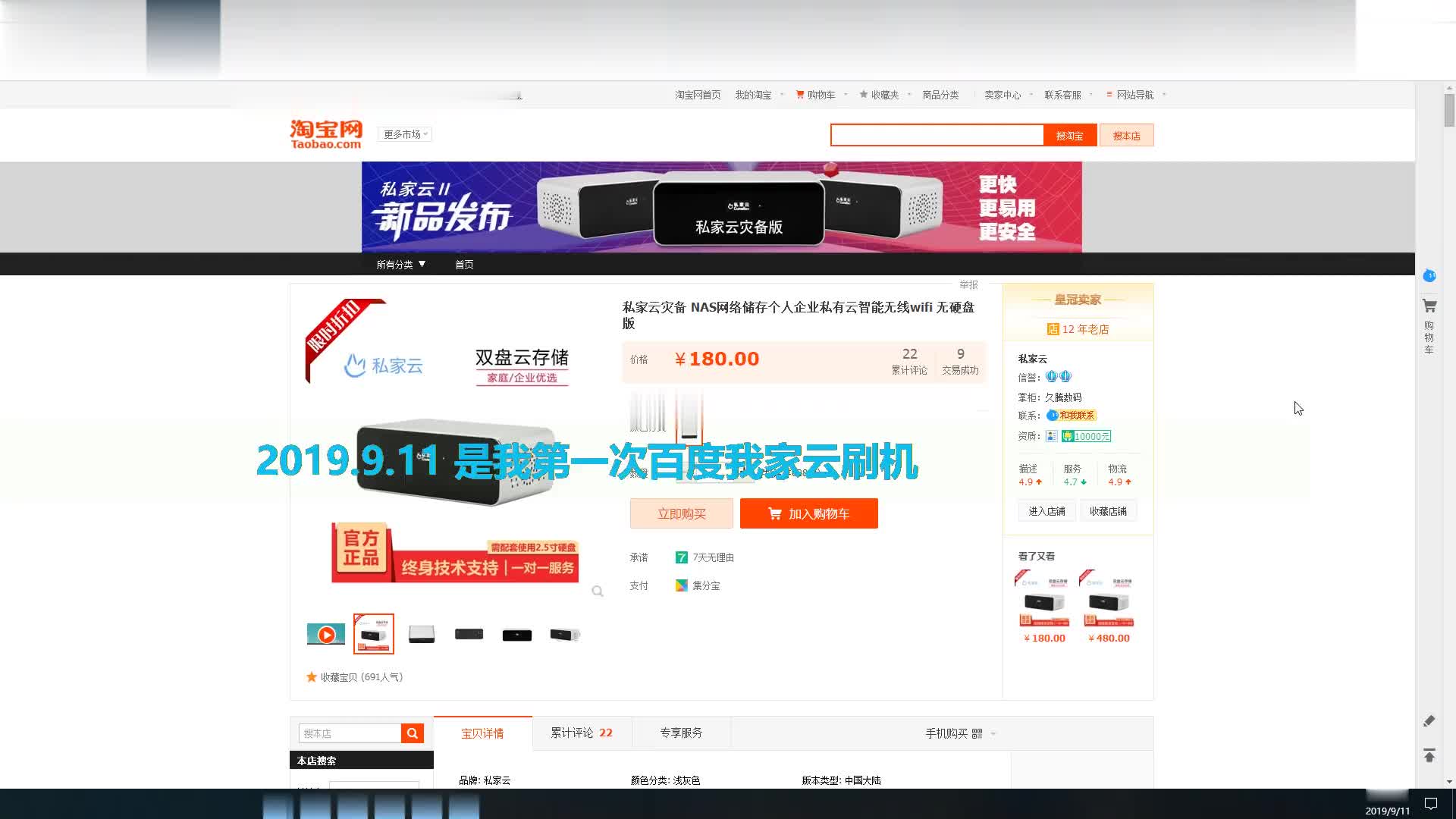Click 服务 4.7 service rating
The image size is (1456, 819).
1074,475
